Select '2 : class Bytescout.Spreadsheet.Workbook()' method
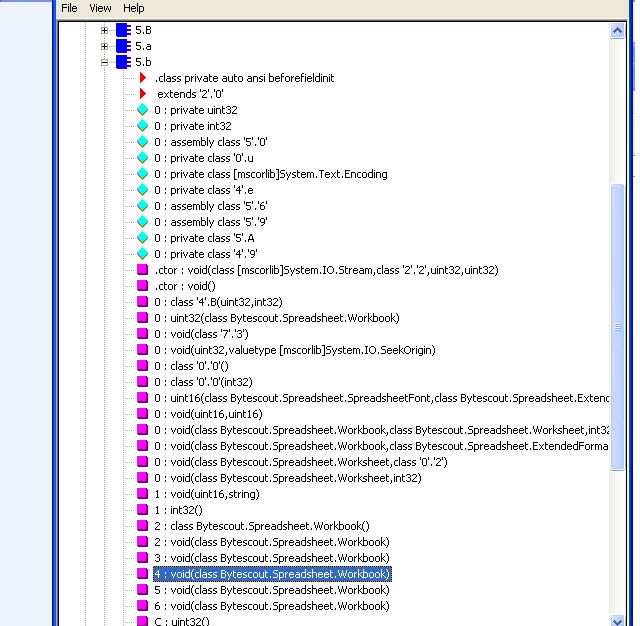The height and width of the screenshot is (626, 640). tap(262, 526)
